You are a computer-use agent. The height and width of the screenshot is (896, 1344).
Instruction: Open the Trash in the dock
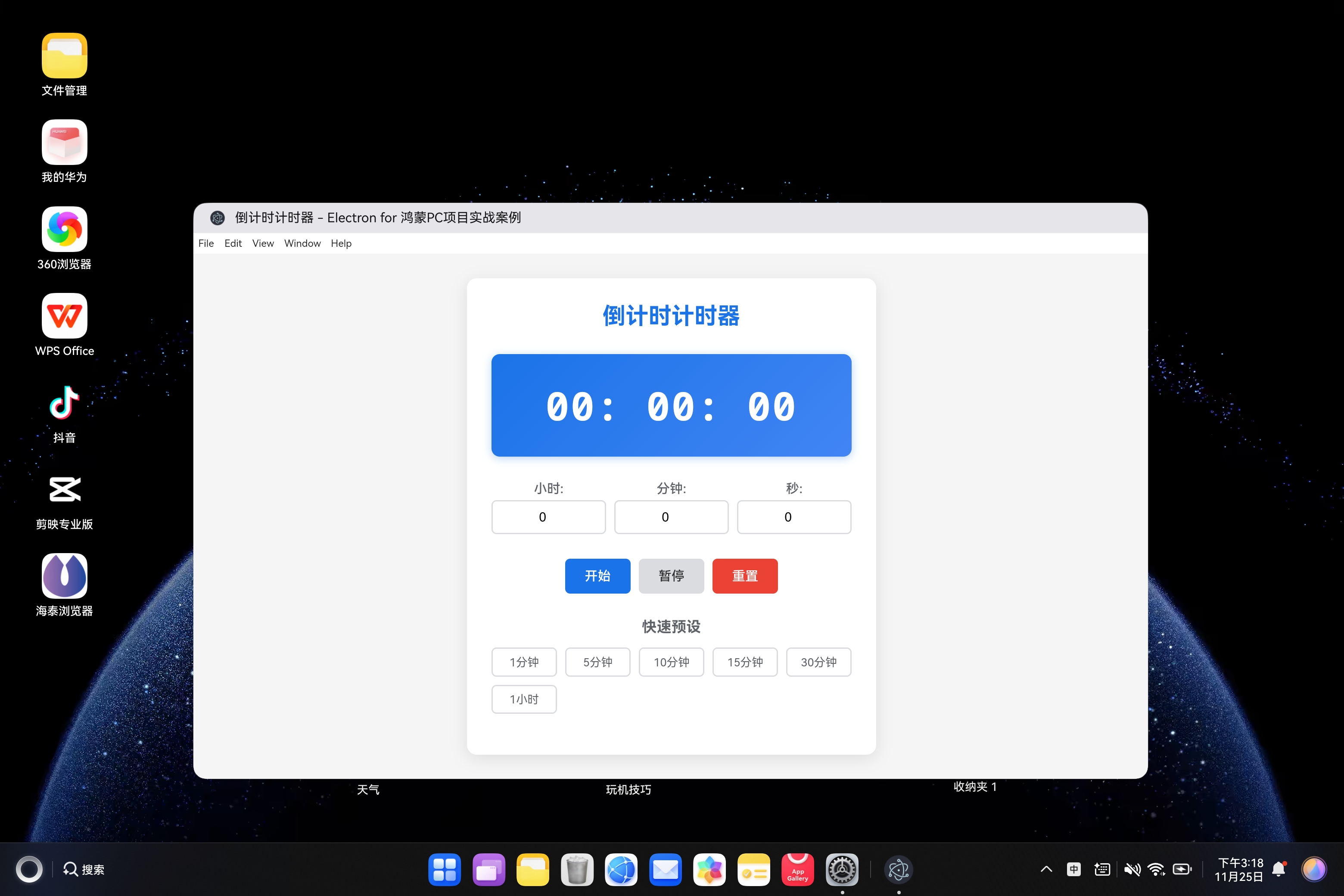tap(577, 869)
